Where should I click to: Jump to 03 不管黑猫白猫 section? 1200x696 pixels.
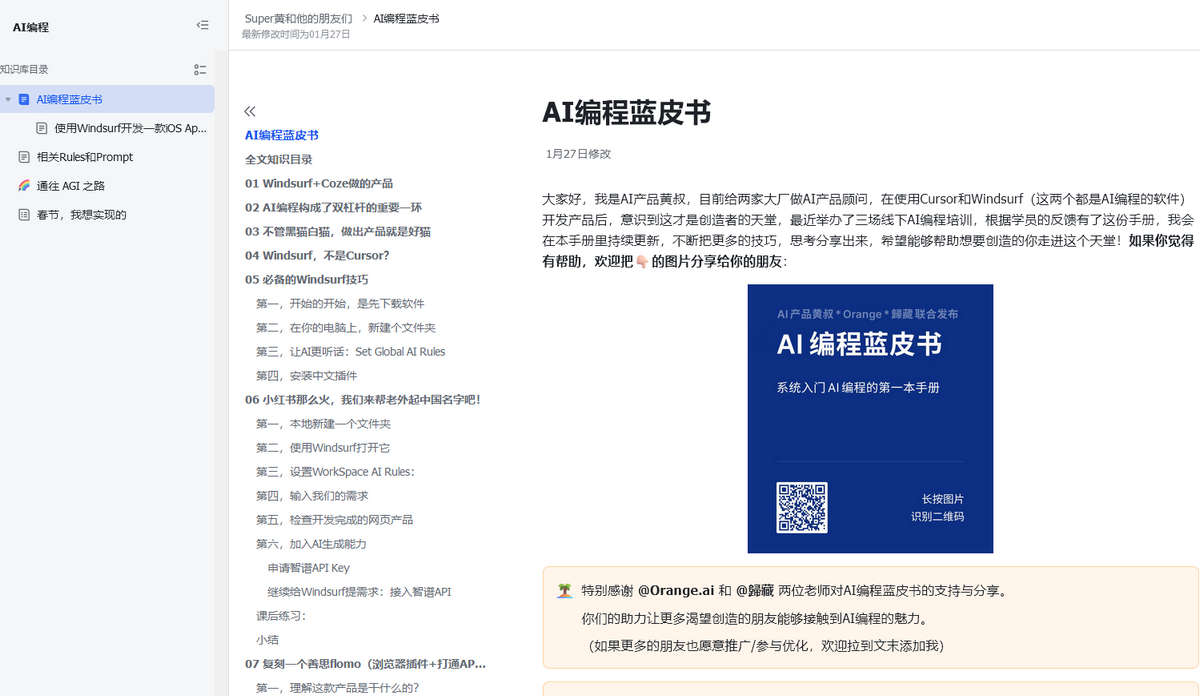[x=338, y=231]
